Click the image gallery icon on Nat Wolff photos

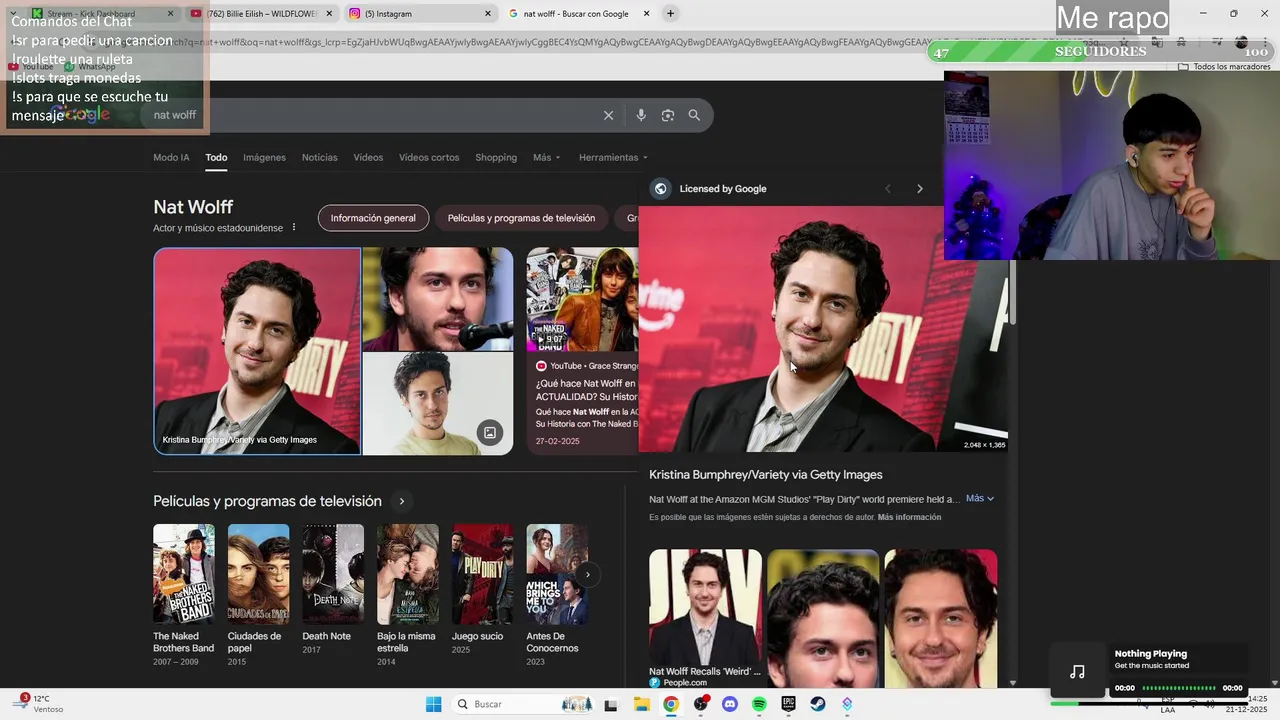[x=490, y=433]
